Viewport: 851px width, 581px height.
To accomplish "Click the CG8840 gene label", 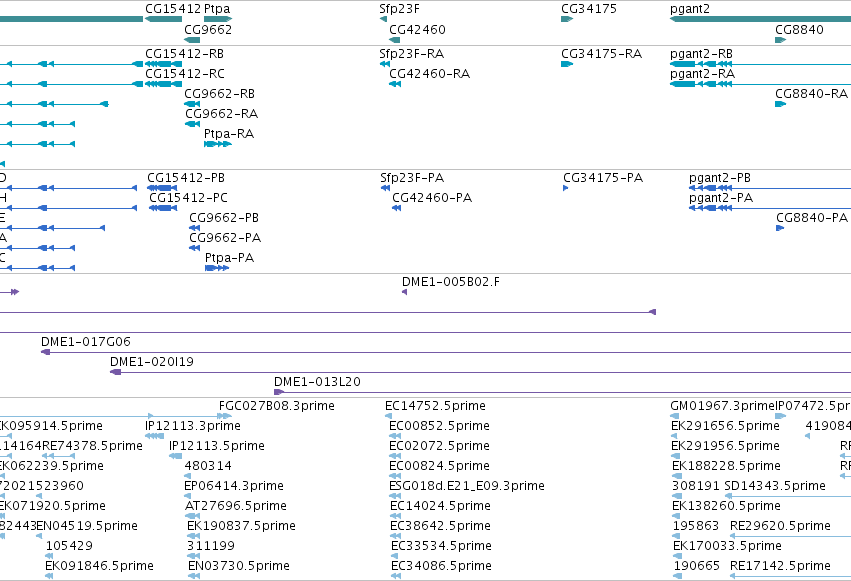I will 799,30.
